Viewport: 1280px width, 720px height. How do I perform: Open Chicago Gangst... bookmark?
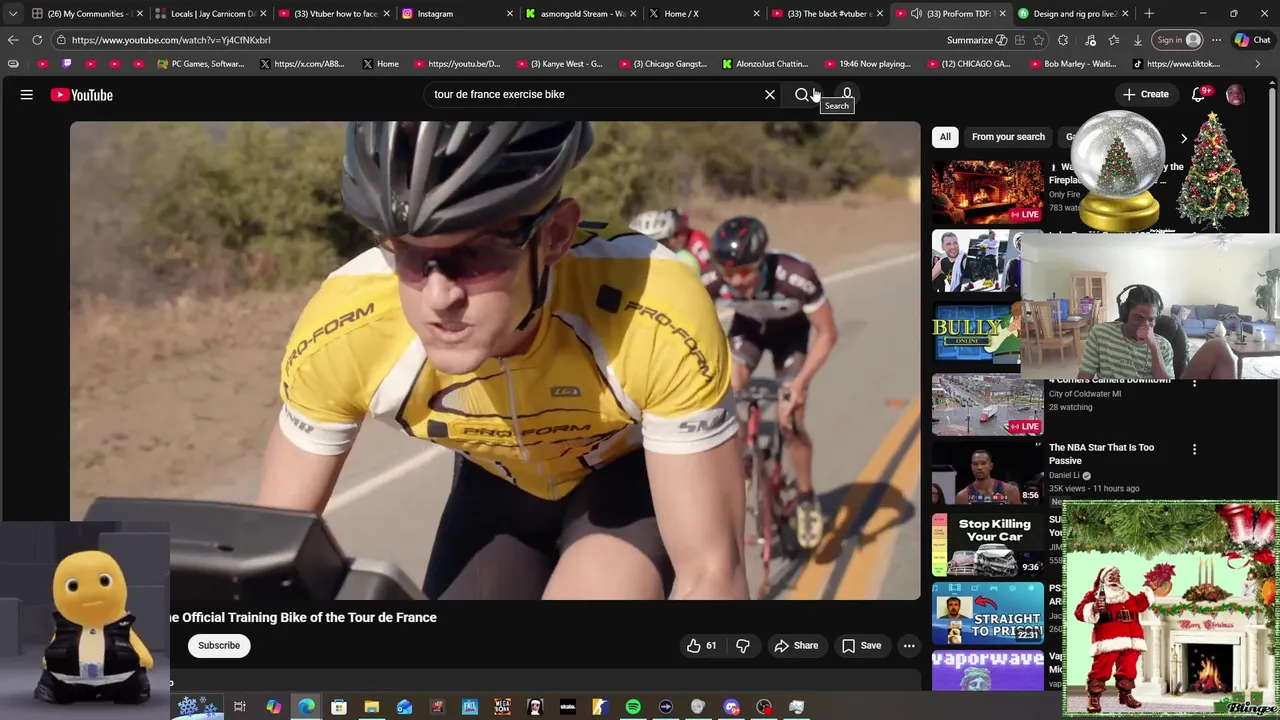click(x=662, y=64)
